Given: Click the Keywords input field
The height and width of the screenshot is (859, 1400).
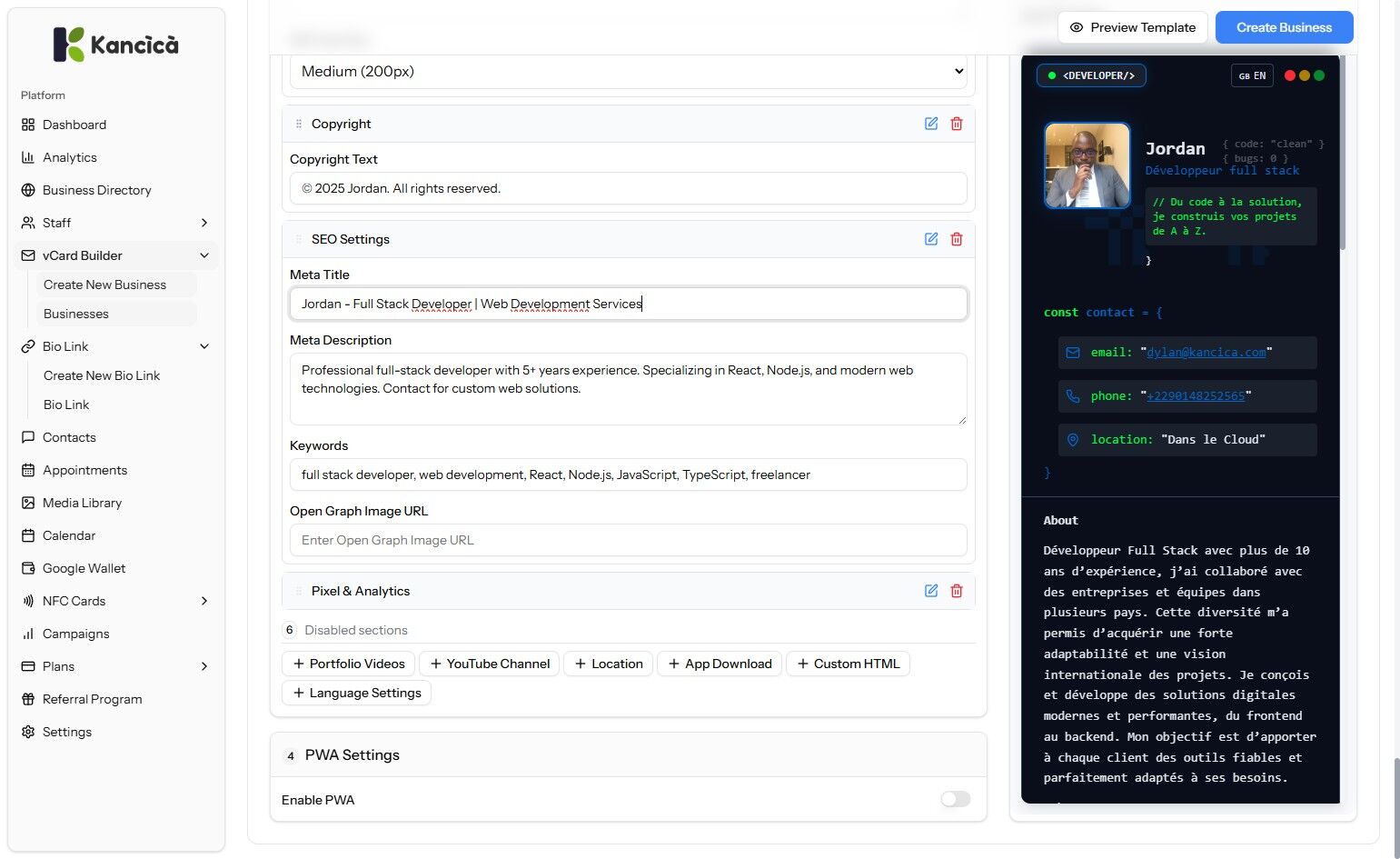Looking at the screenshot, I should (x=629, y=474).
